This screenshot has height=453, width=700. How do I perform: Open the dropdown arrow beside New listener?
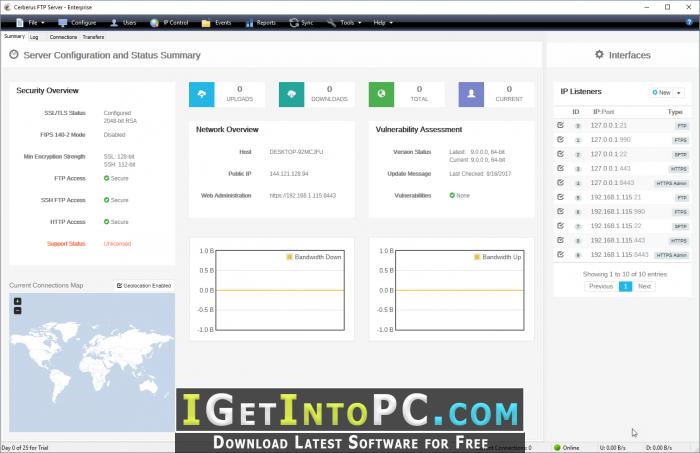click(679, 93)
